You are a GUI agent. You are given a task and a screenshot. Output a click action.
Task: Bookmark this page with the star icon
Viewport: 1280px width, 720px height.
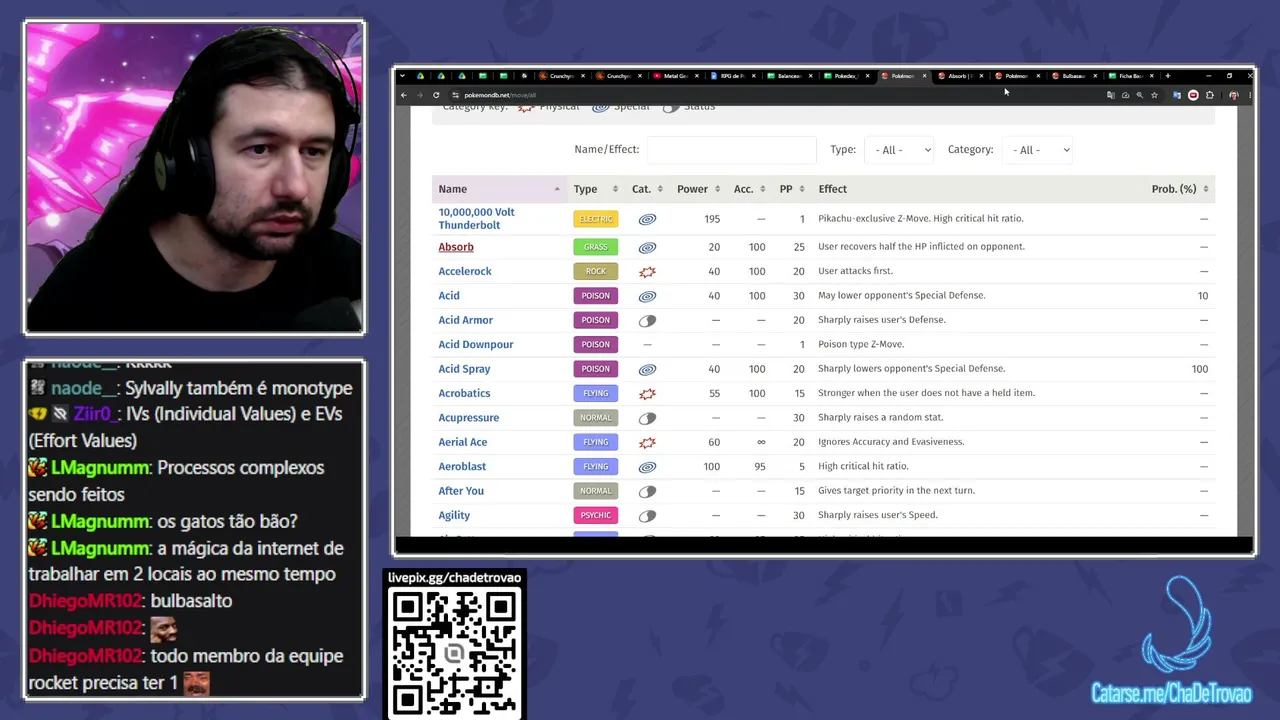pyautogui.click(x=1154, y=95)
